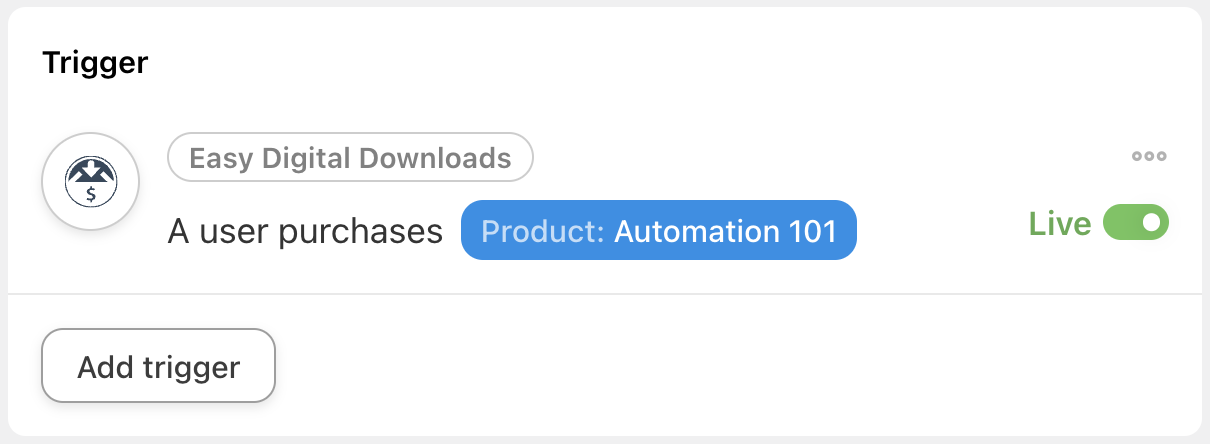This screenshot has height=444, width=1210.
Task: Click the green Live status label
Action: pyautogui.click(x=1059, y=224)
